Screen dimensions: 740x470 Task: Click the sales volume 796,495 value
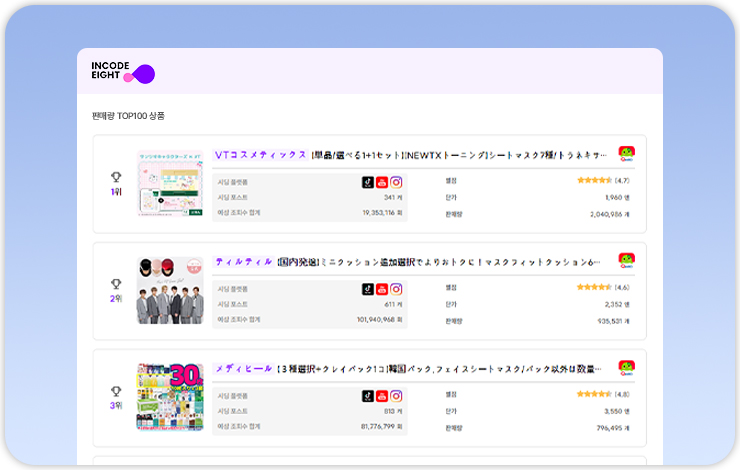point(613,428)
